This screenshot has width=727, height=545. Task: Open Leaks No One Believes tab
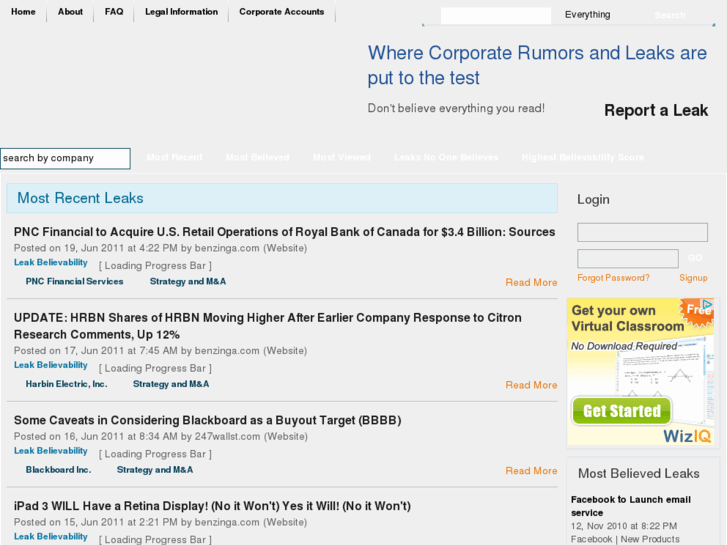click(x=446, y=157)
